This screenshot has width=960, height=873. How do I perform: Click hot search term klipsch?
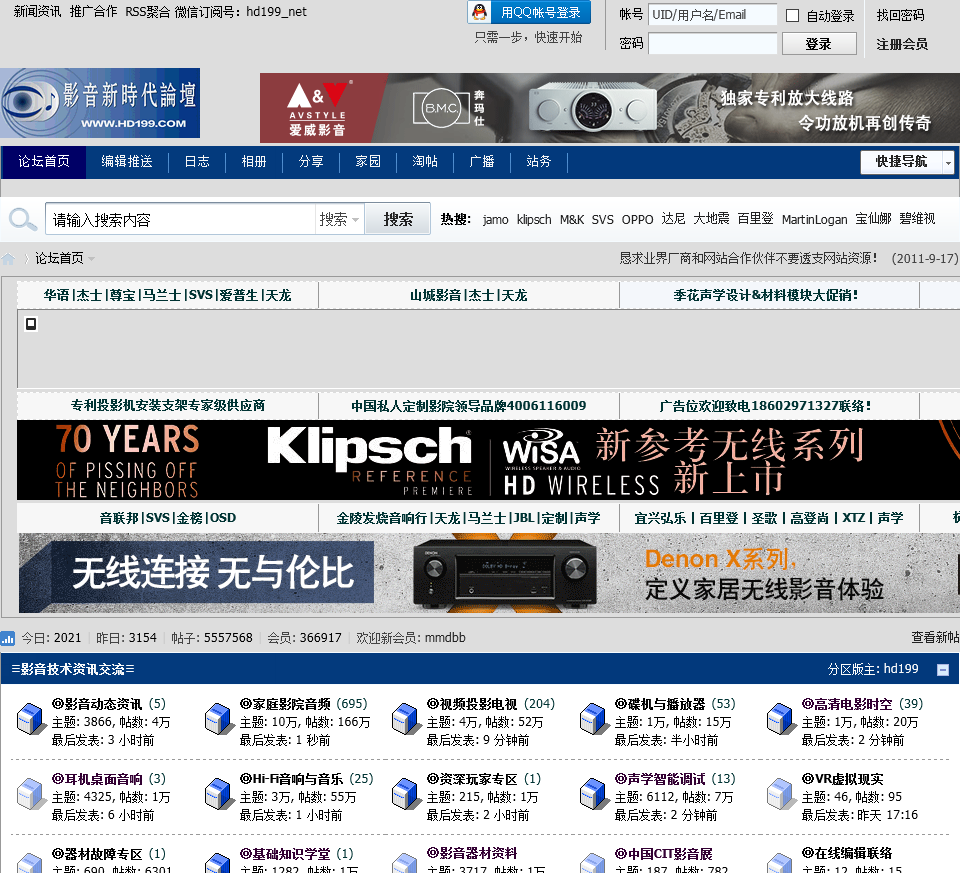click(534, 219)
